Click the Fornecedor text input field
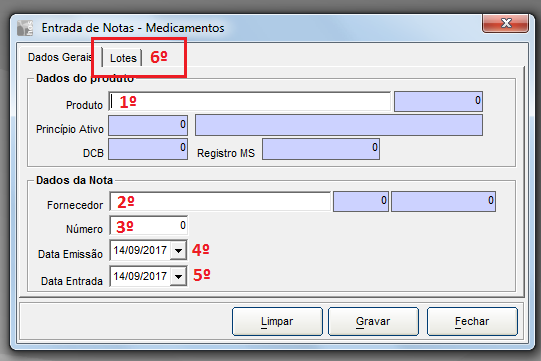The image size is (541, 361). coord(220,202)
